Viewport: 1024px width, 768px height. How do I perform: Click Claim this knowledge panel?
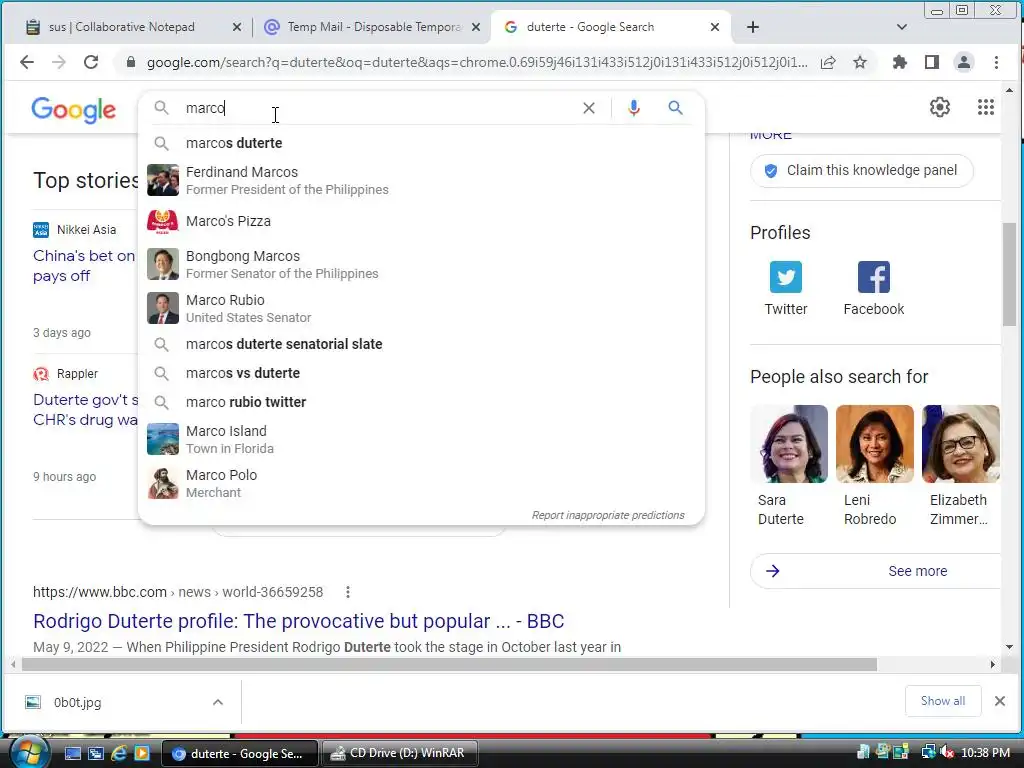861,170
